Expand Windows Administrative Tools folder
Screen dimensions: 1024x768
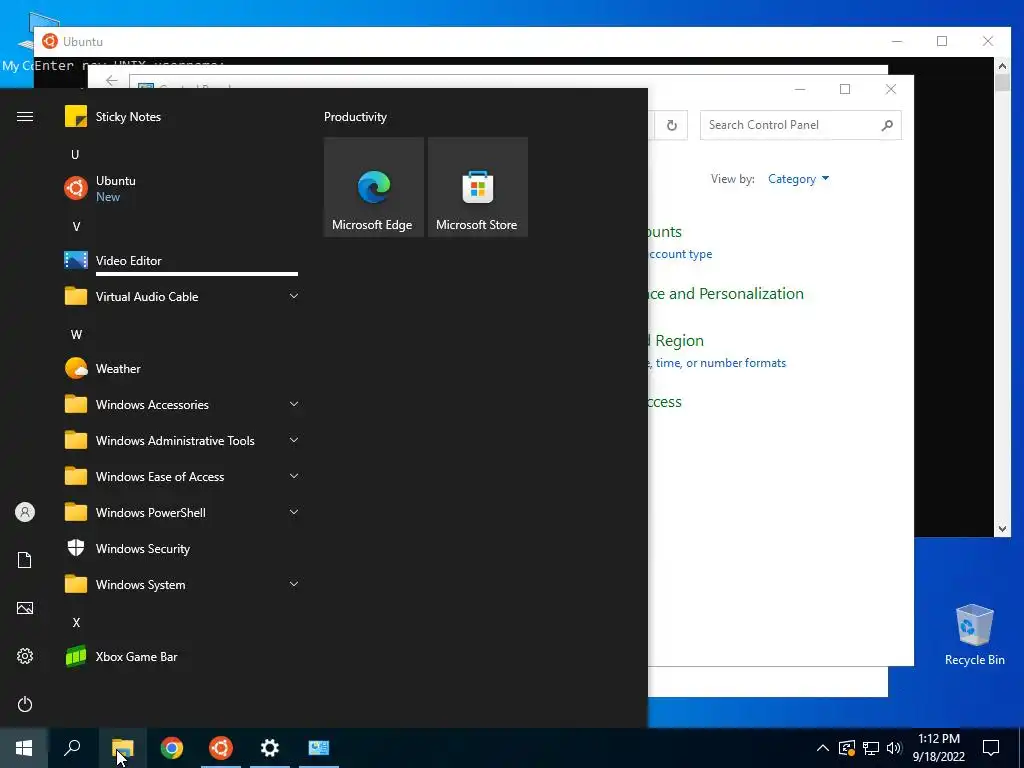click(181, 441)
